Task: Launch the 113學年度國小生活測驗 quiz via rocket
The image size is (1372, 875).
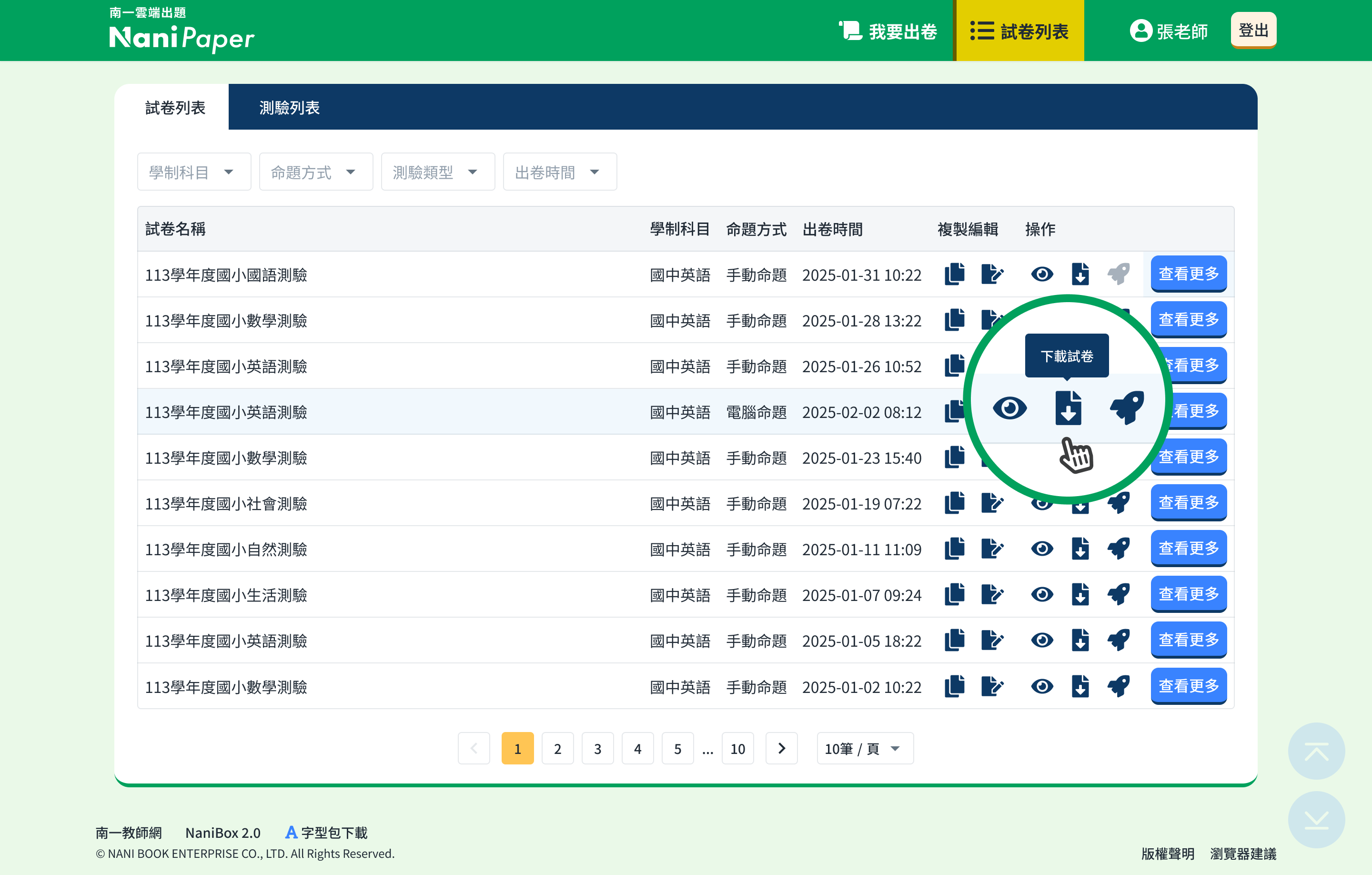Action: click(x=1119, y=594)
